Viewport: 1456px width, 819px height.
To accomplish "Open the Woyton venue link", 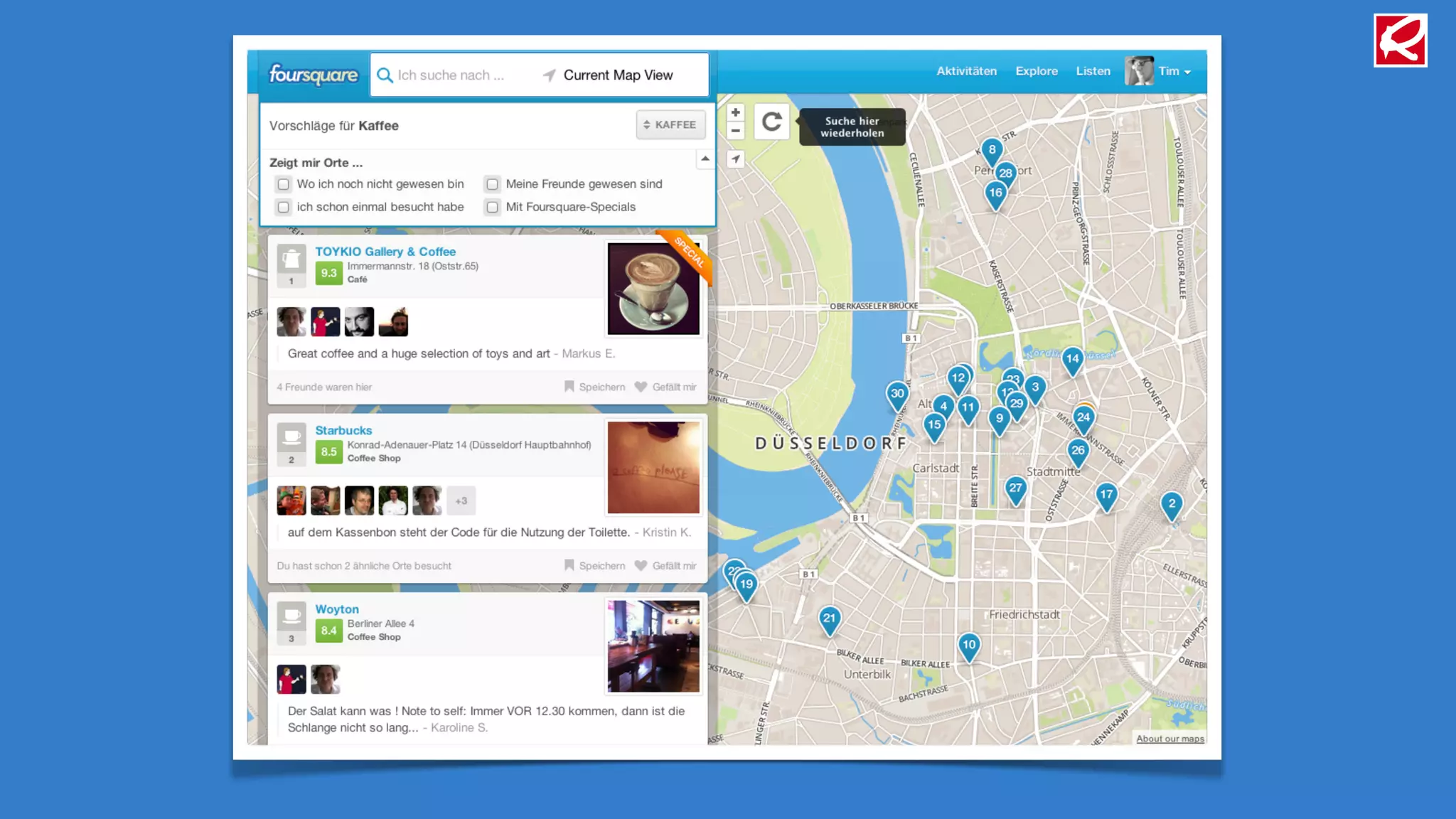I will coord(337,609).
